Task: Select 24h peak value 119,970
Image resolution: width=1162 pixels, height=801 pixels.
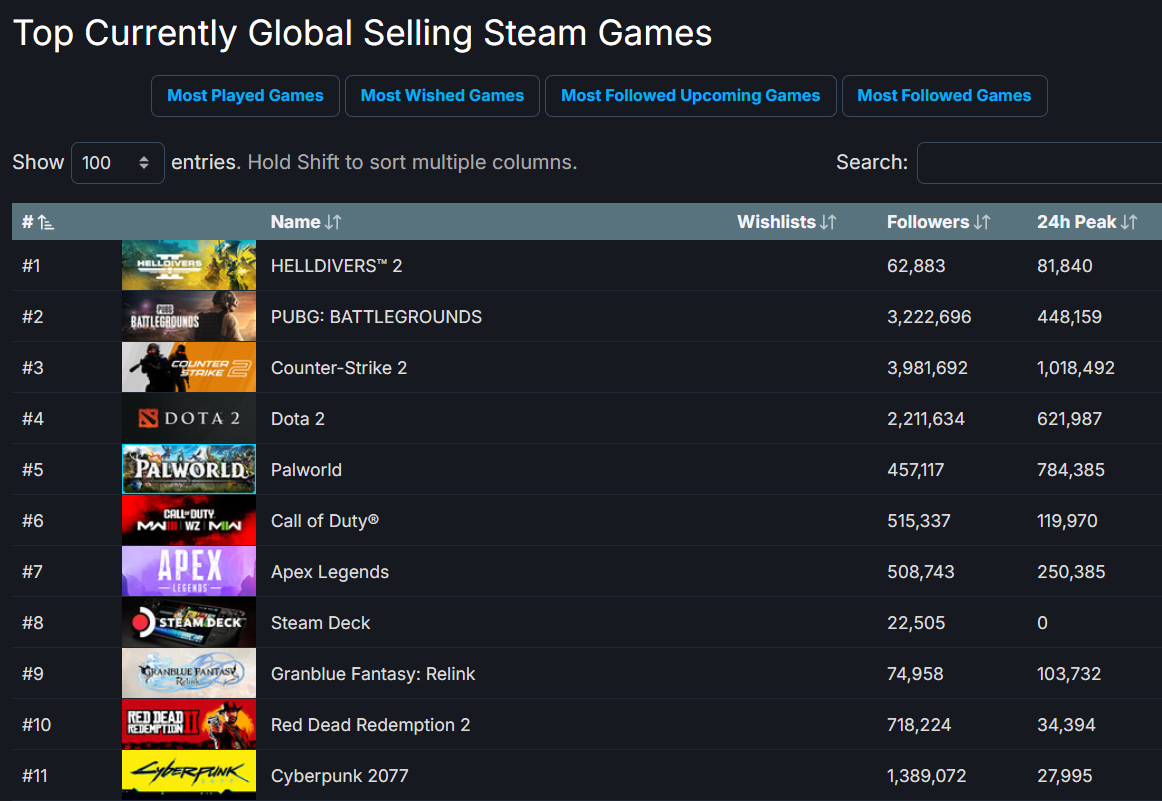Action: 1067,522
